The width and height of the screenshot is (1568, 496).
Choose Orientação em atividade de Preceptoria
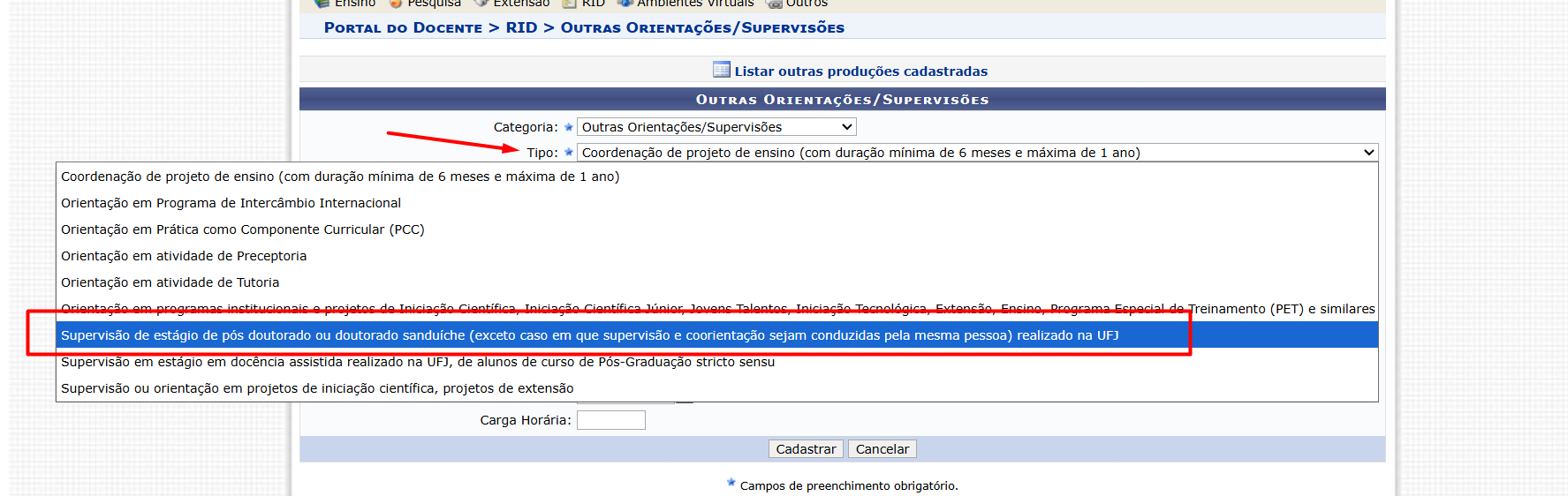tap(716, 256)
